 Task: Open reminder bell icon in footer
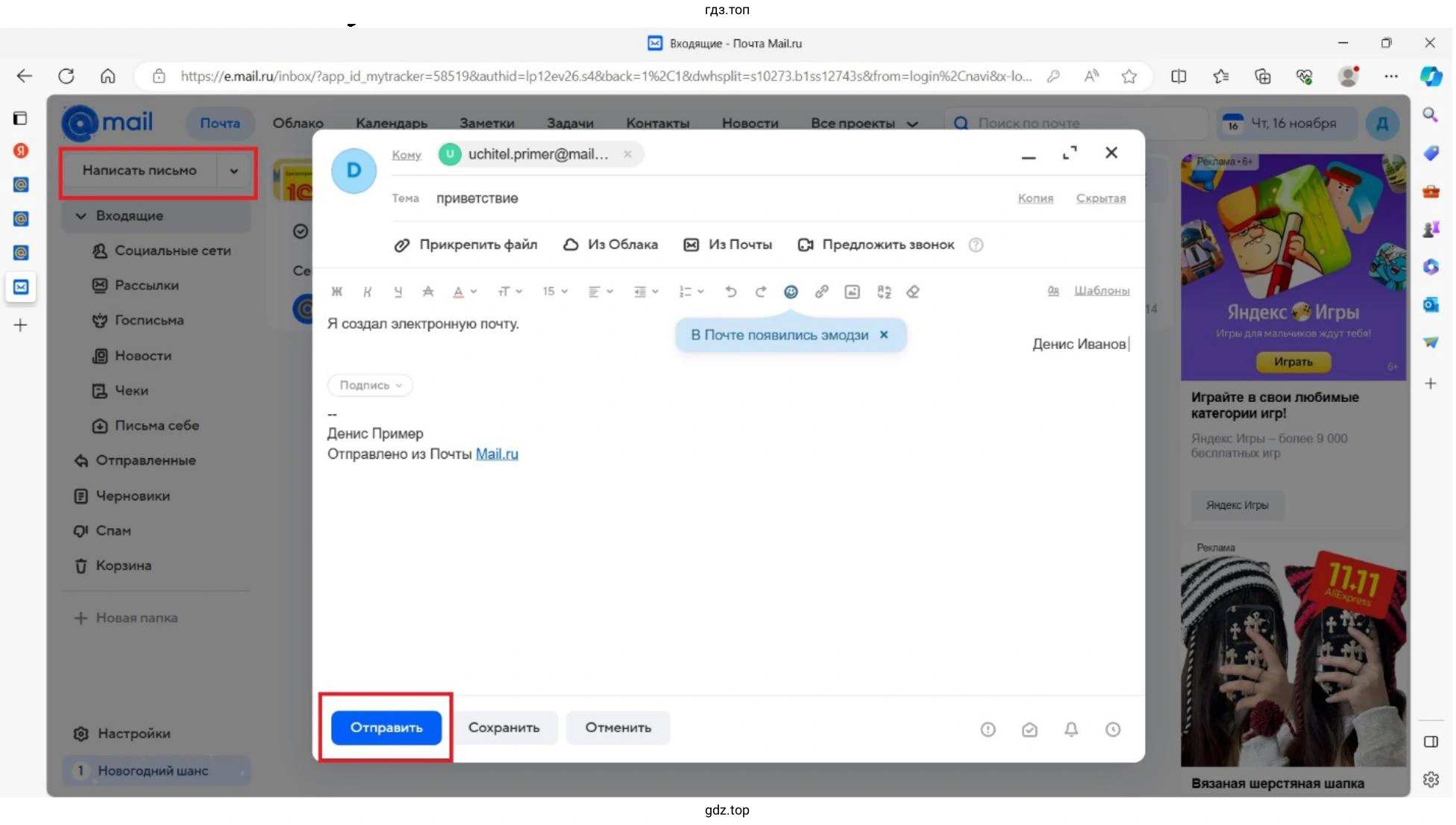[x=1072, y=730]
